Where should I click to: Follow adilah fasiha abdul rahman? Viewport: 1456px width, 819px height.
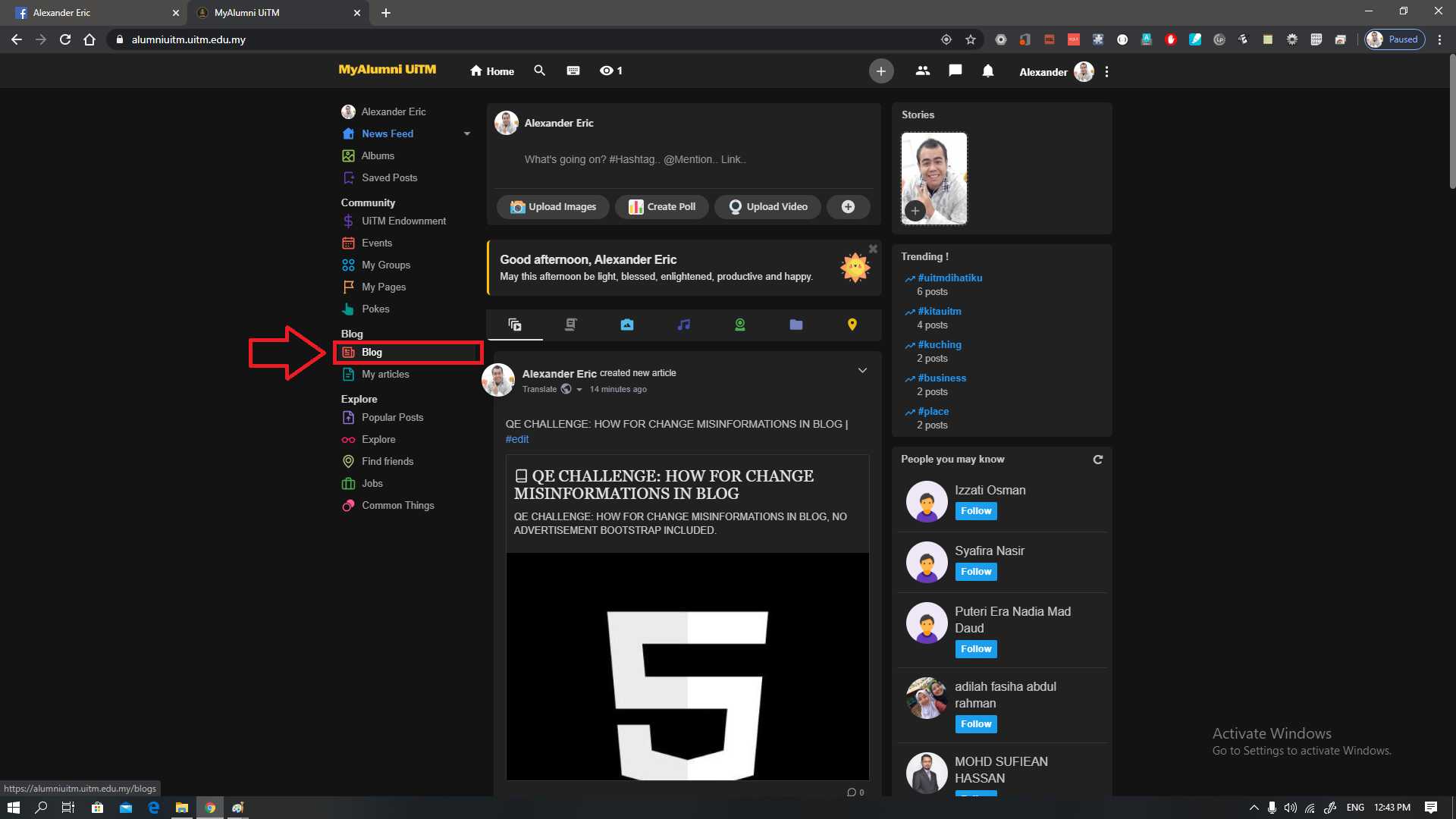coord(976,724)
